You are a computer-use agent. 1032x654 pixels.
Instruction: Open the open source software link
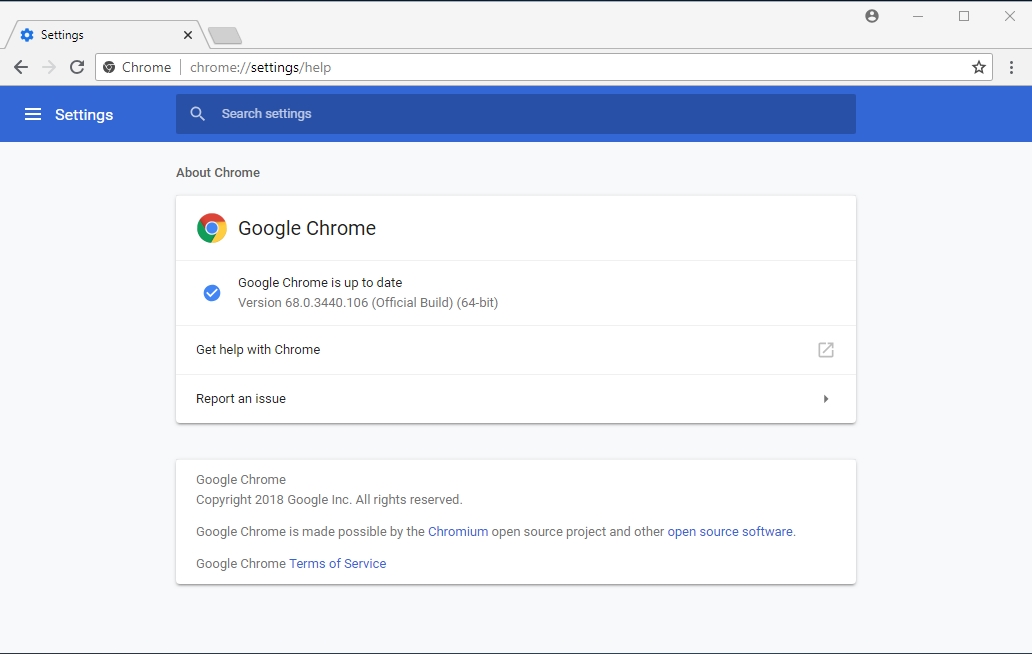click(730, 532)
